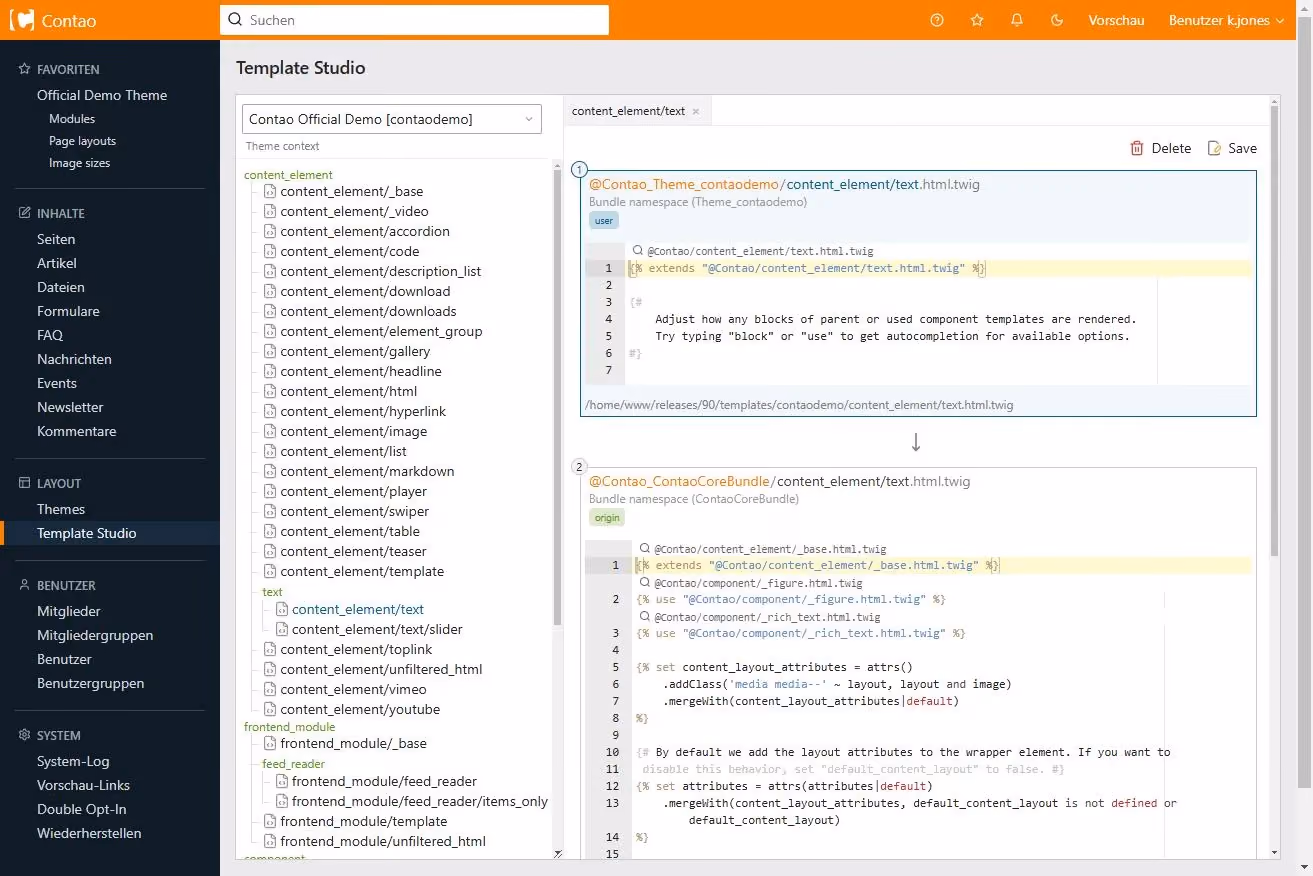Open Page layouts favorite

(82, 141)
